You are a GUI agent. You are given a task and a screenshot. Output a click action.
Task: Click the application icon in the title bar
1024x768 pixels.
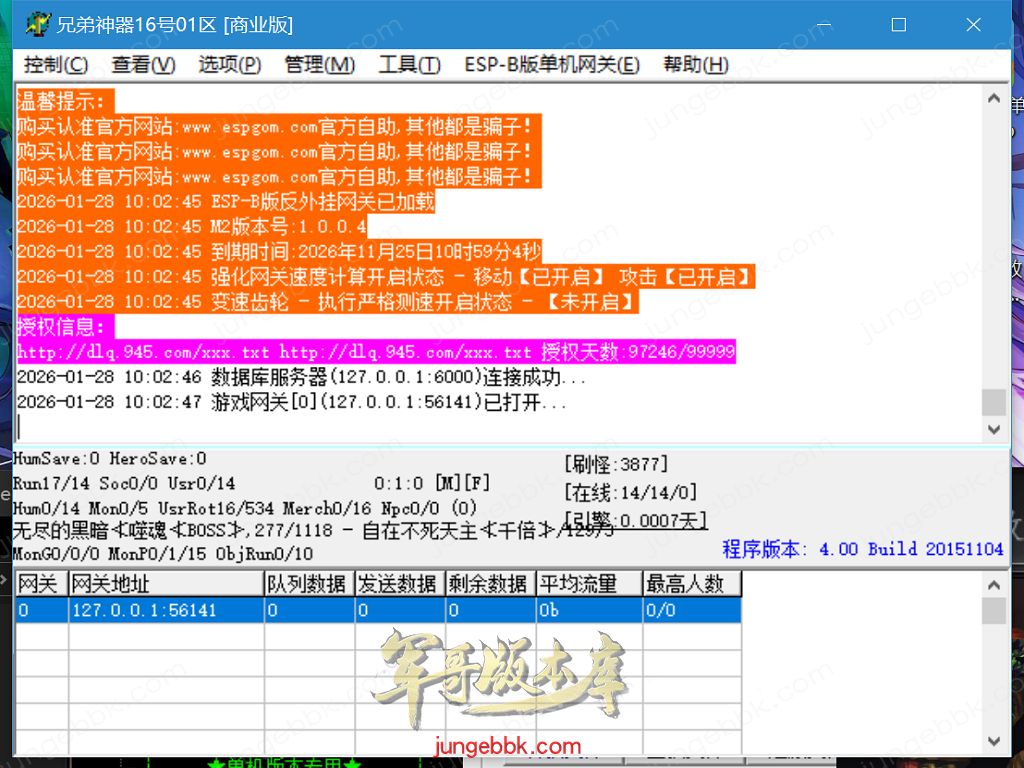(38, 24)
